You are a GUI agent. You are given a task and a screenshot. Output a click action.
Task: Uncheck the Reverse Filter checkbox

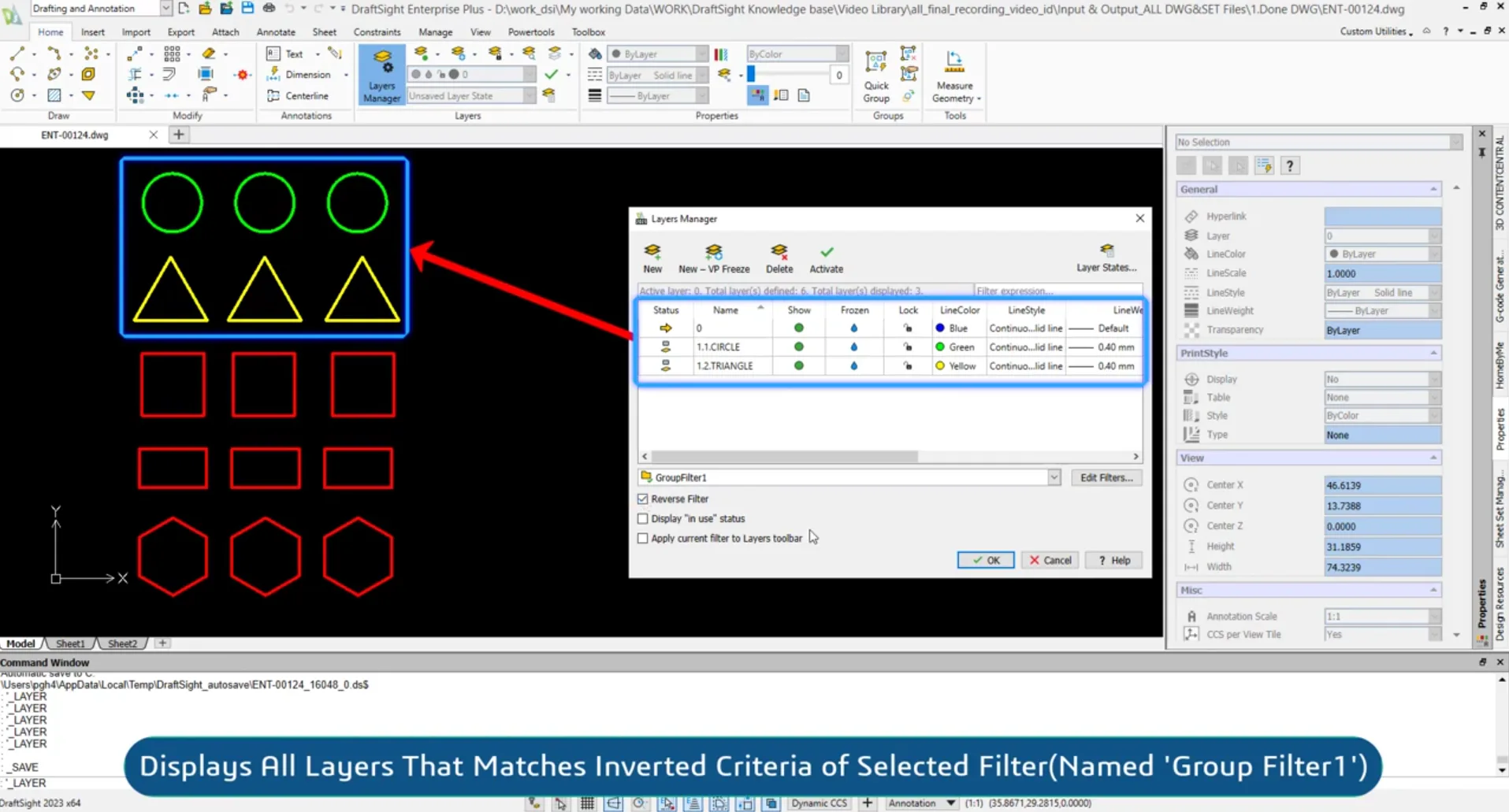[643, 499]
